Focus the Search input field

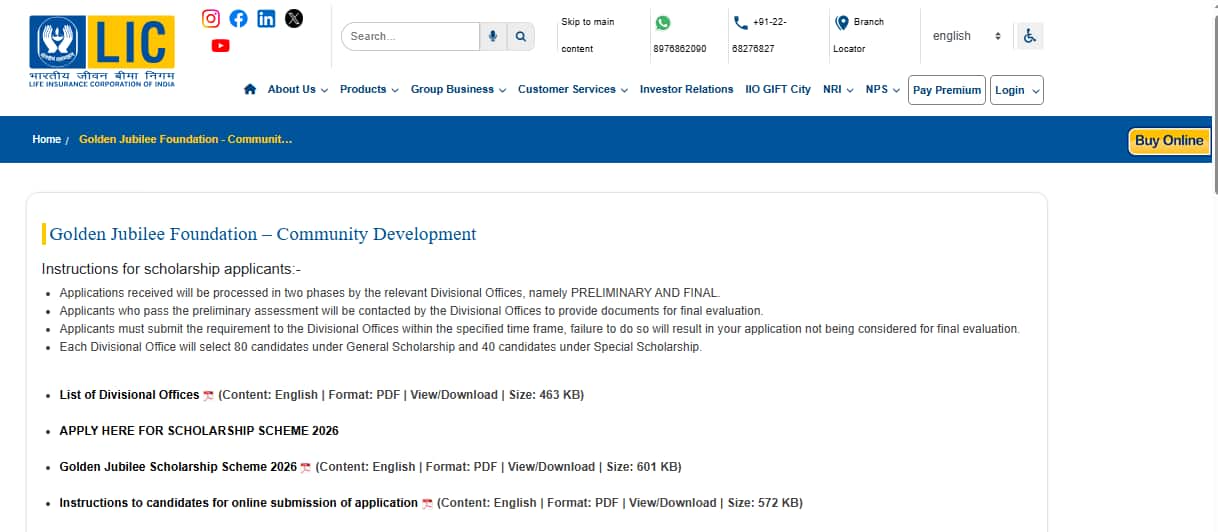click(x=411, y=36)
